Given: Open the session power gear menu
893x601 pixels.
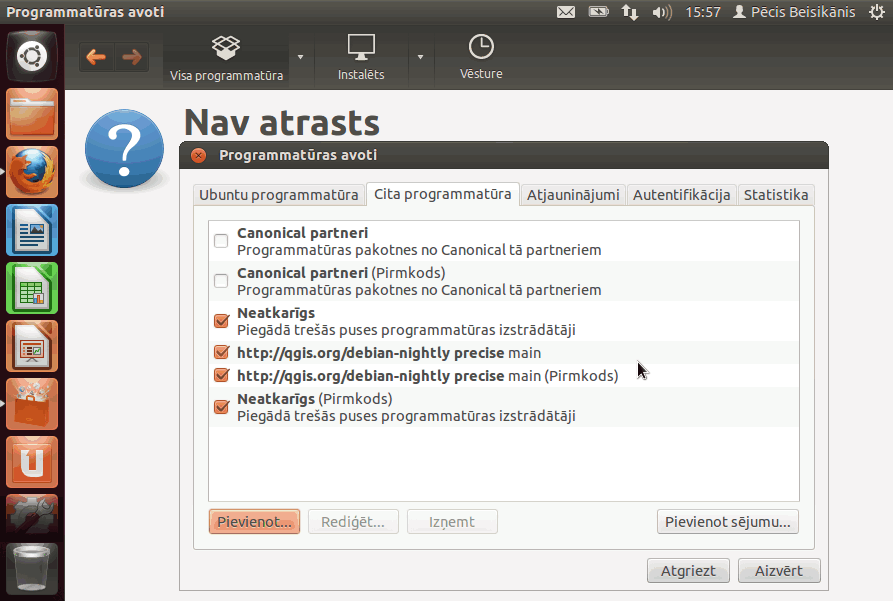Looking at the screenshot, I should 877,12.
